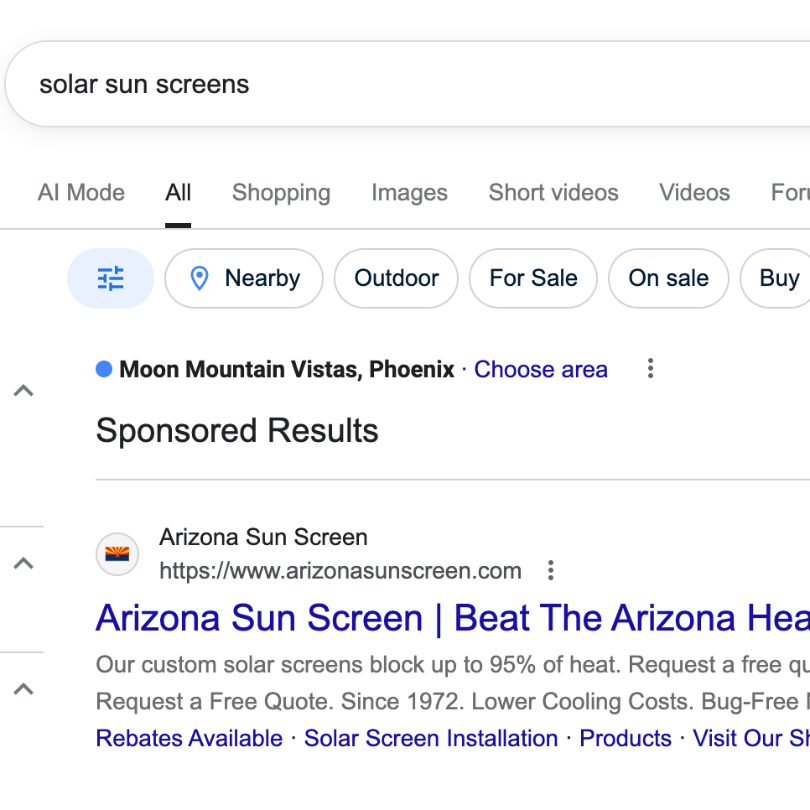
Task: Open the Arizona Sun Screen Beat The Arizona Heat headline
Action: tap(453, 618)
